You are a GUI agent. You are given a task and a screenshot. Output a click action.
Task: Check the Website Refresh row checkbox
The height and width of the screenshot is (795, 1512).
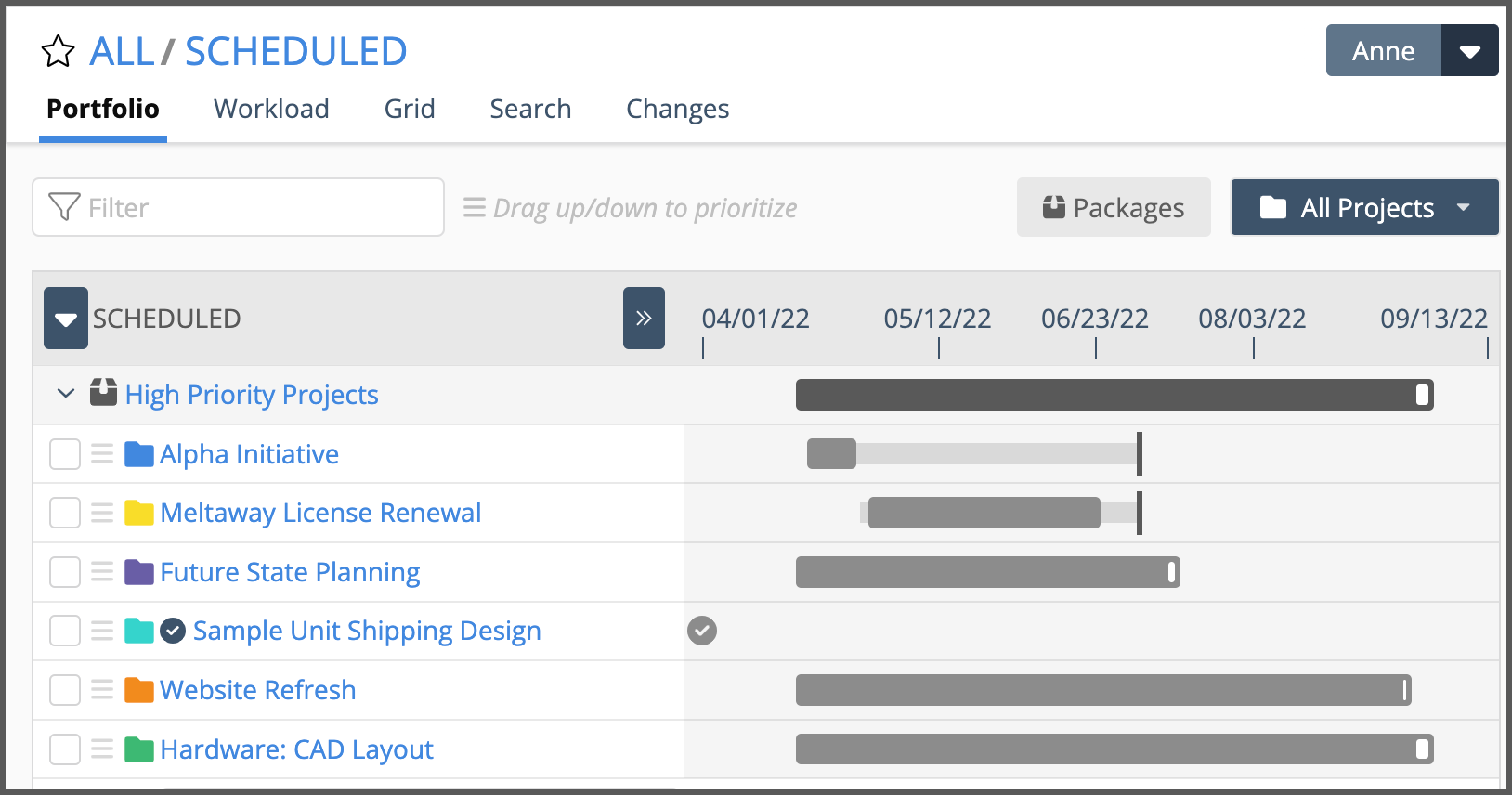(x=65, y=690)
